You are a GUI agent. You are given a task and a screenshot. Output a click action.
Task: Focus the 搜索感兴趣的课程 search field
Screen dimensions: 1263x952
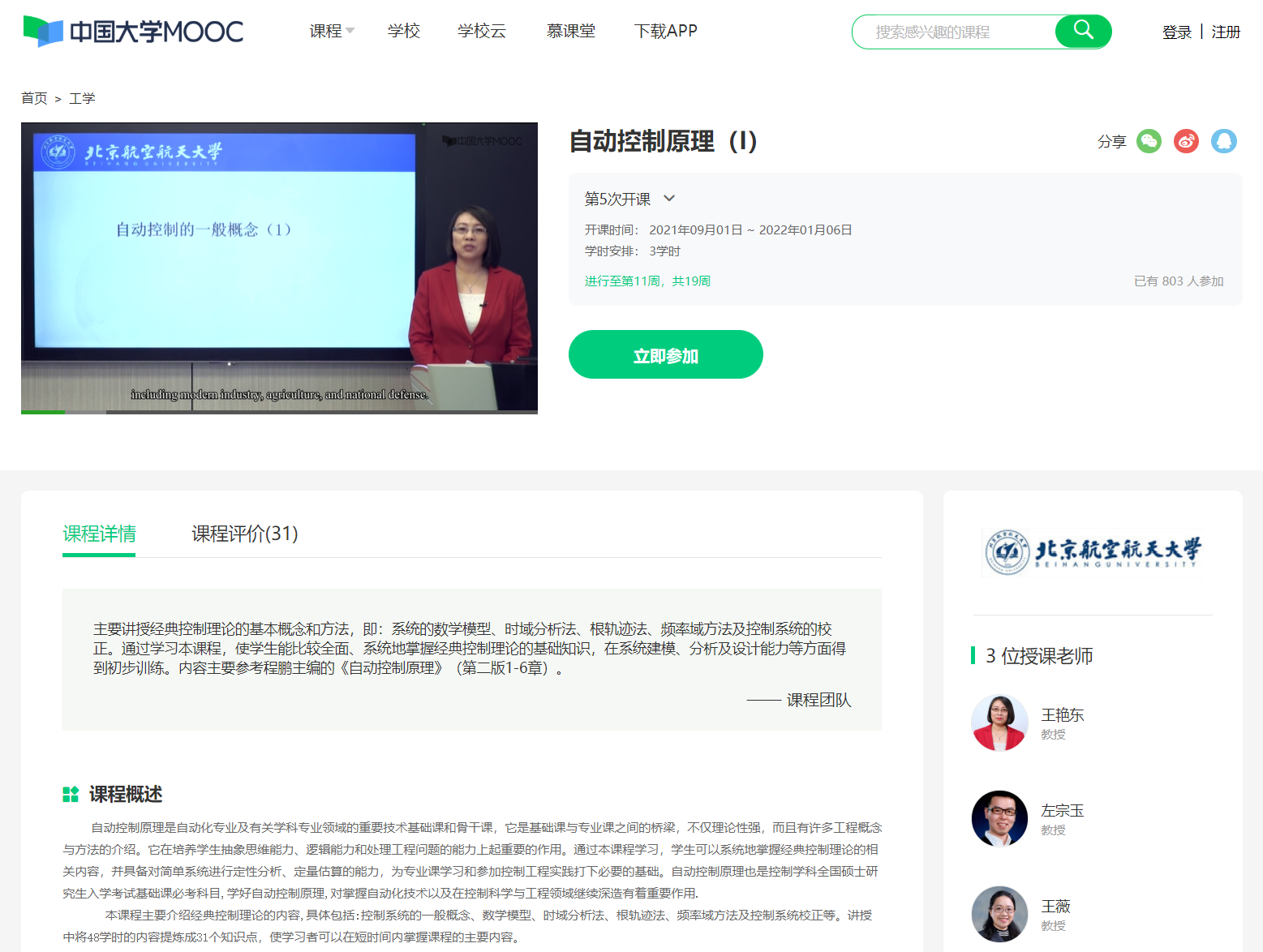pyautogui.click(x=953, y=32)
